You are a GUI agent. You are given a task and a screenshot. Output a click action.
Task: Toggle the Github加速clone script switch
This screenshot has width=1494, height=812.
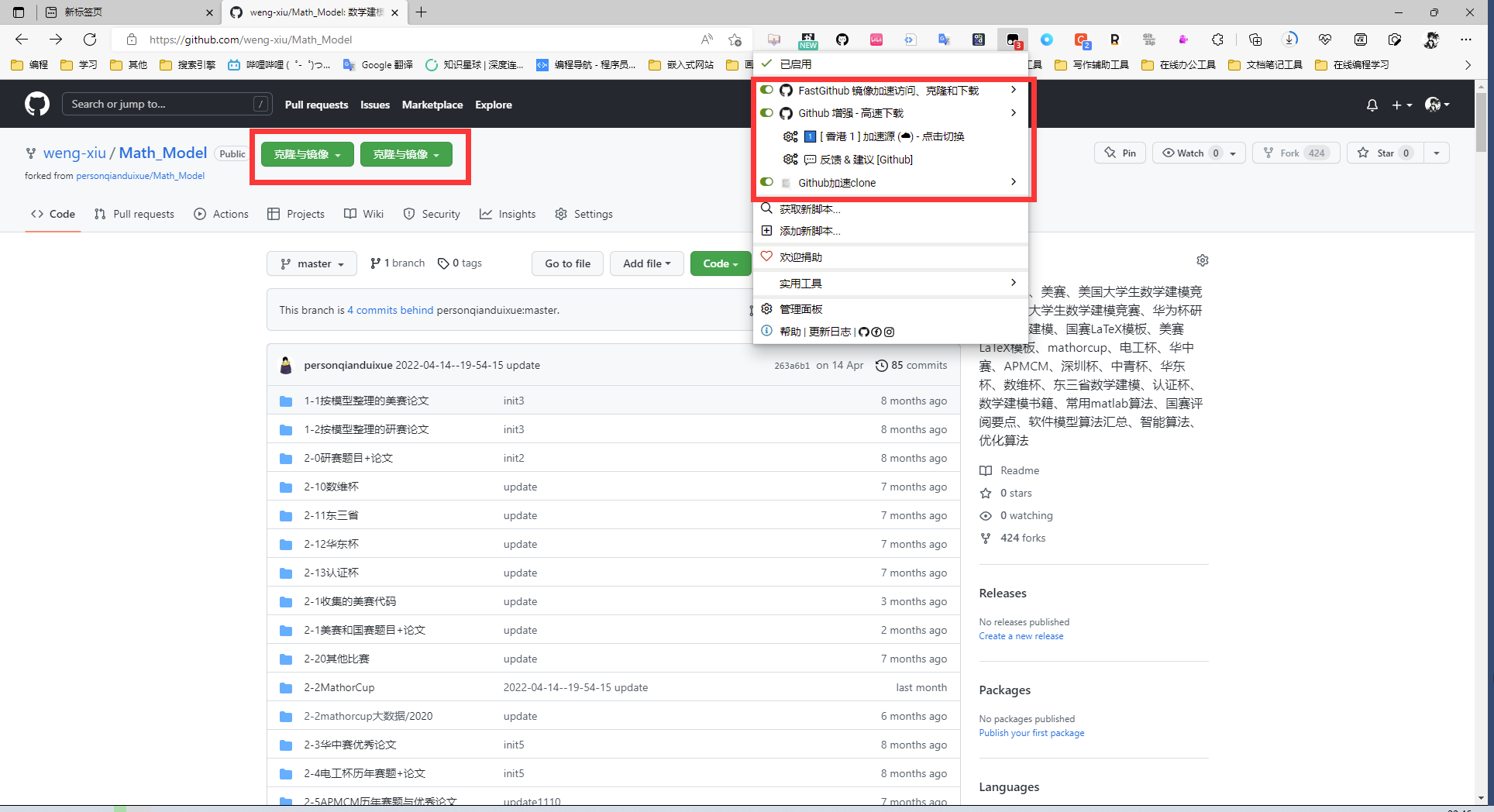tap(766, 182)
